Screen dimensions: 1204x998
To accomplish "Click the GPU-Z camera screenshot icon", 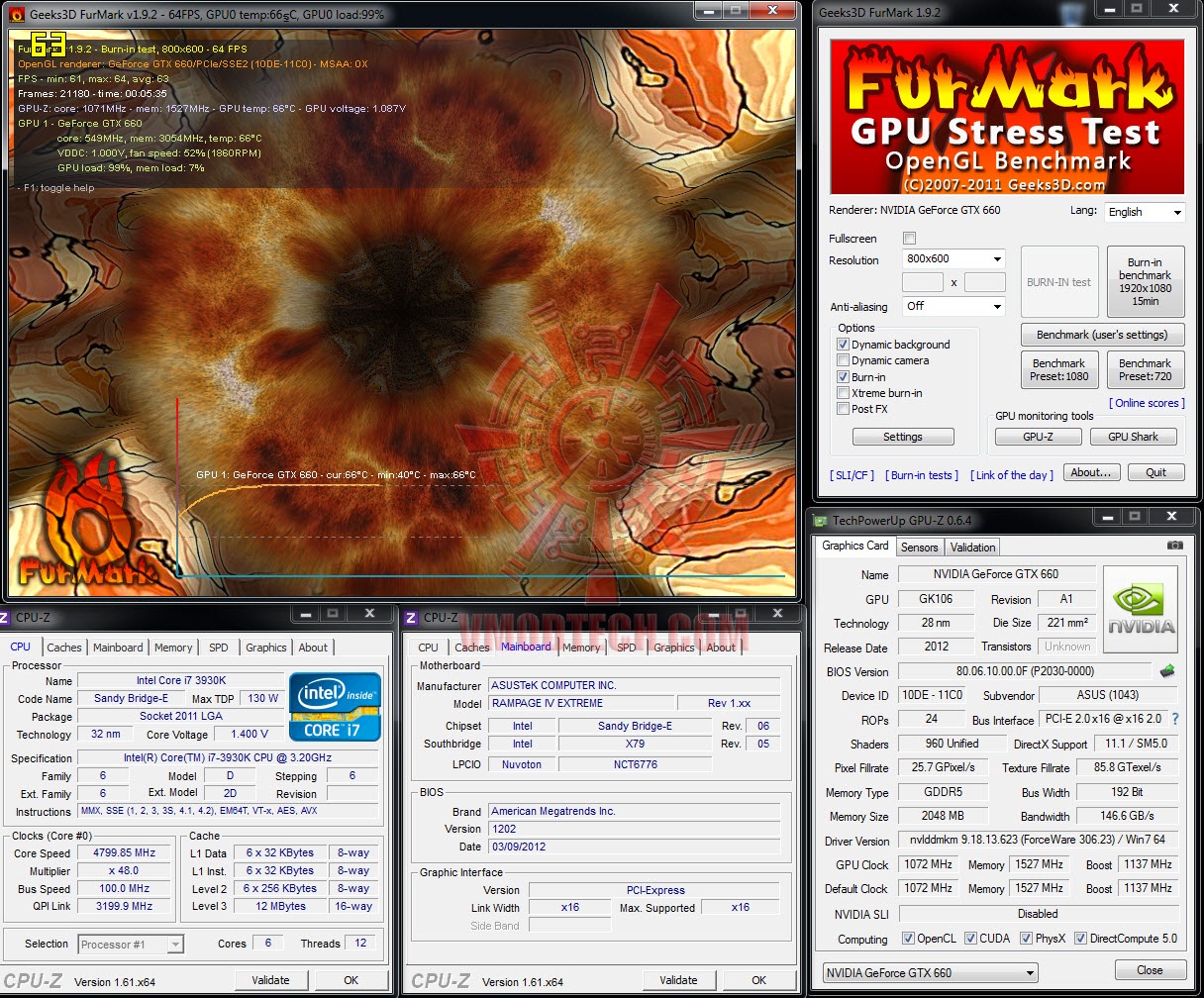I will pos(1174,546).
